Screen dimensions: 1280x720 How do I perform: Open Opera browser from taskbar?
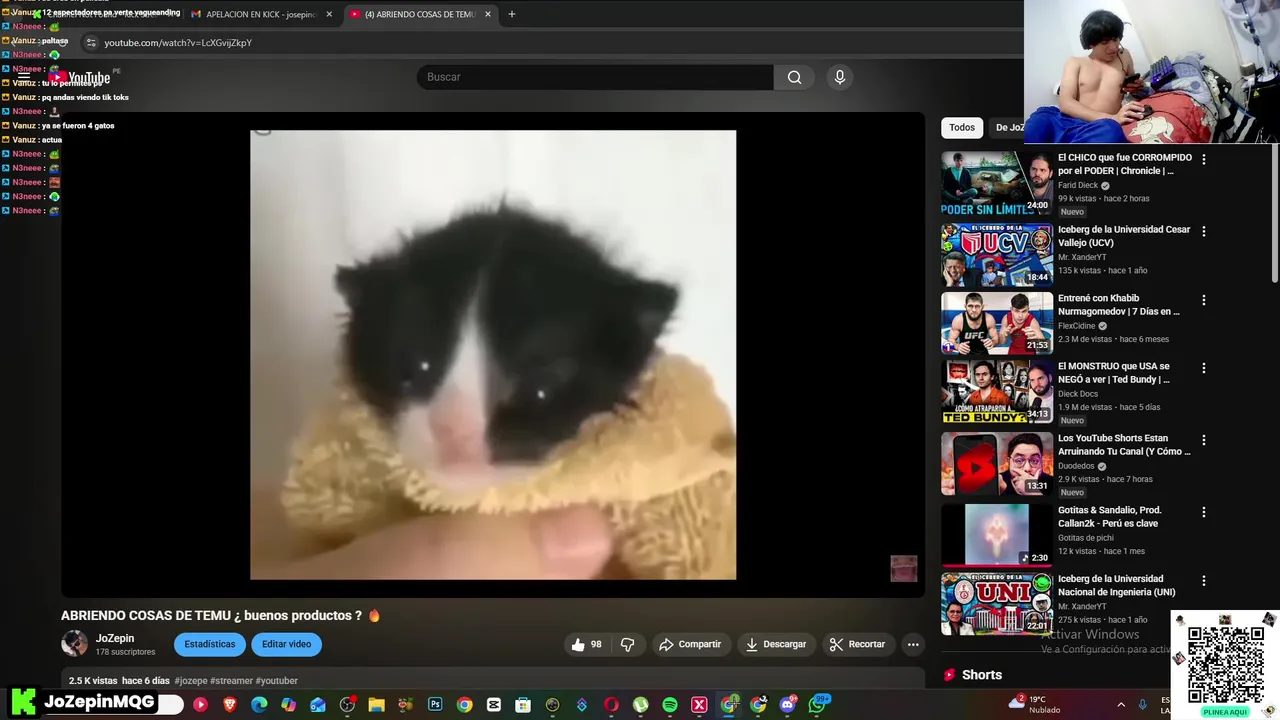(x=611, y=705)
